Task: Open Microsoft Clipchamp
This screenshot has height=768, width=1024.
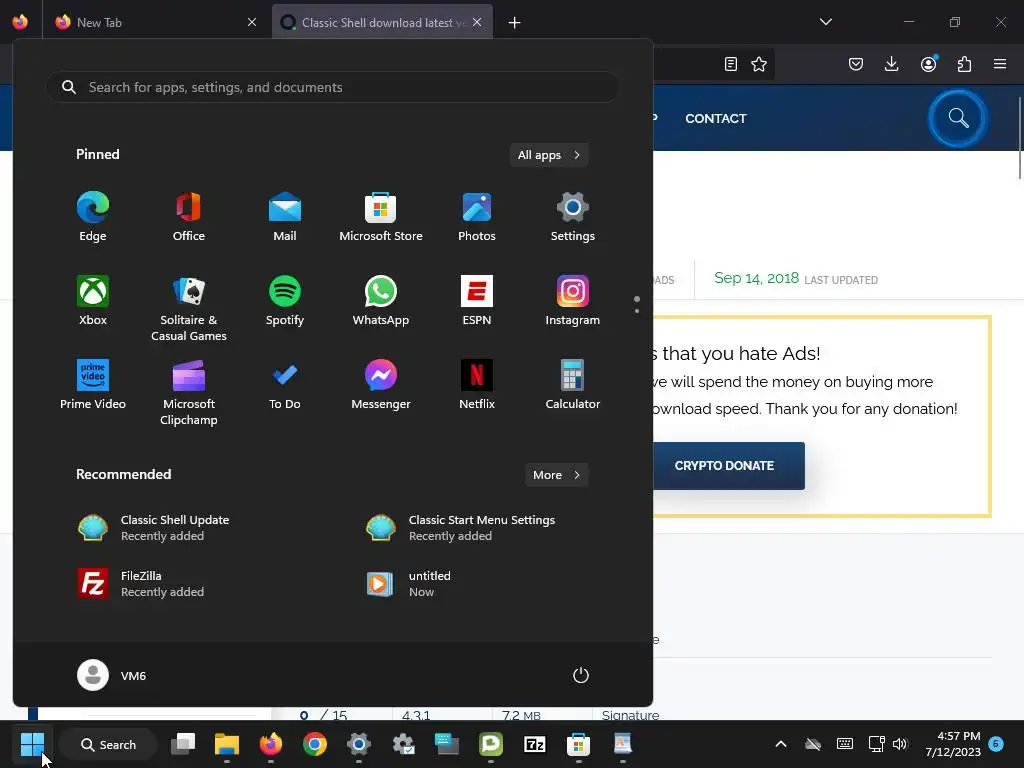Action: (189, 392)
